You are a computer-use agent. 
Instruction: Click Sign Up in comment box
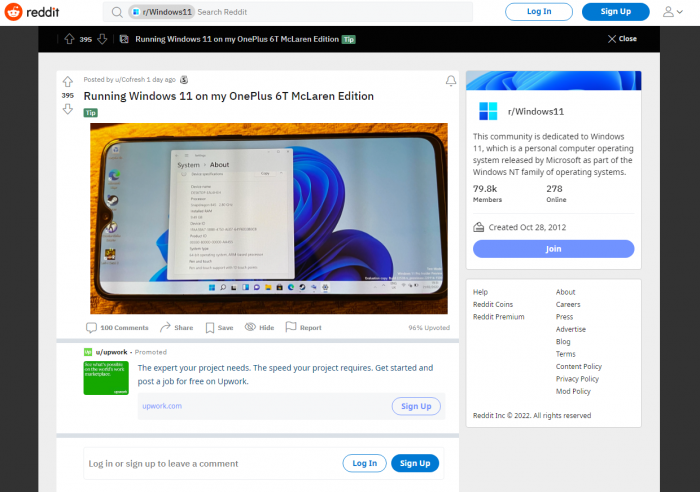tap(415, 463)
